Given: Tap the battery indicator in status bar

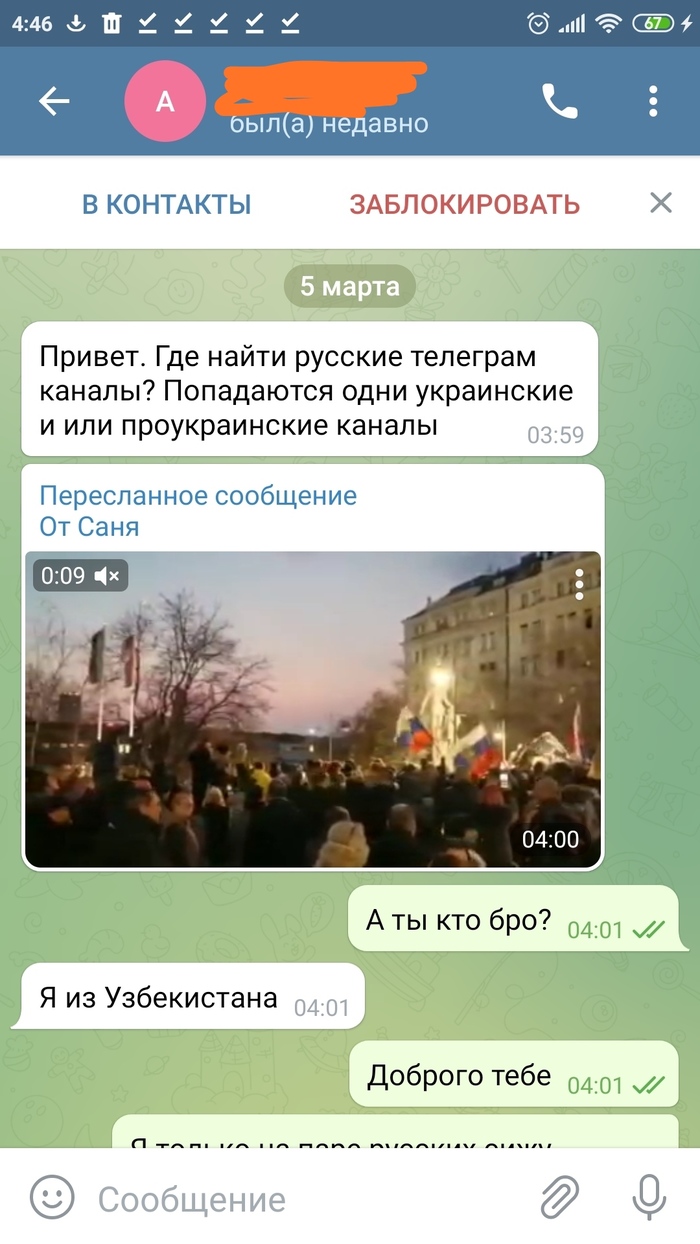Looking at the screenshot, I should tap(657, 22).
